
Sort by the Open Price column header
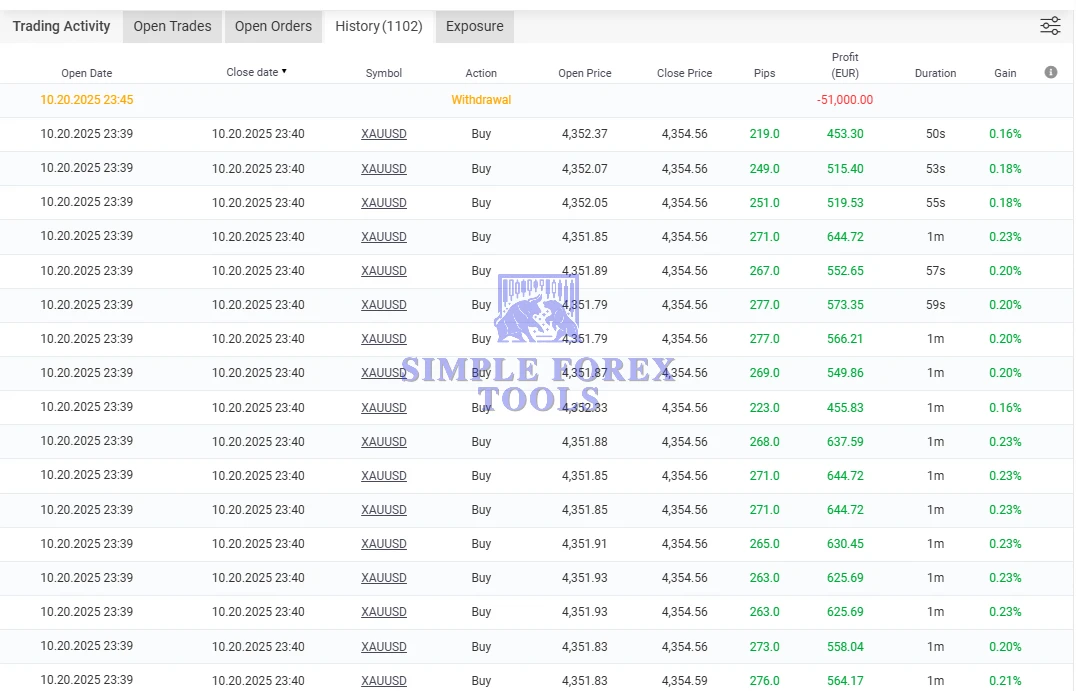point(585,73)
